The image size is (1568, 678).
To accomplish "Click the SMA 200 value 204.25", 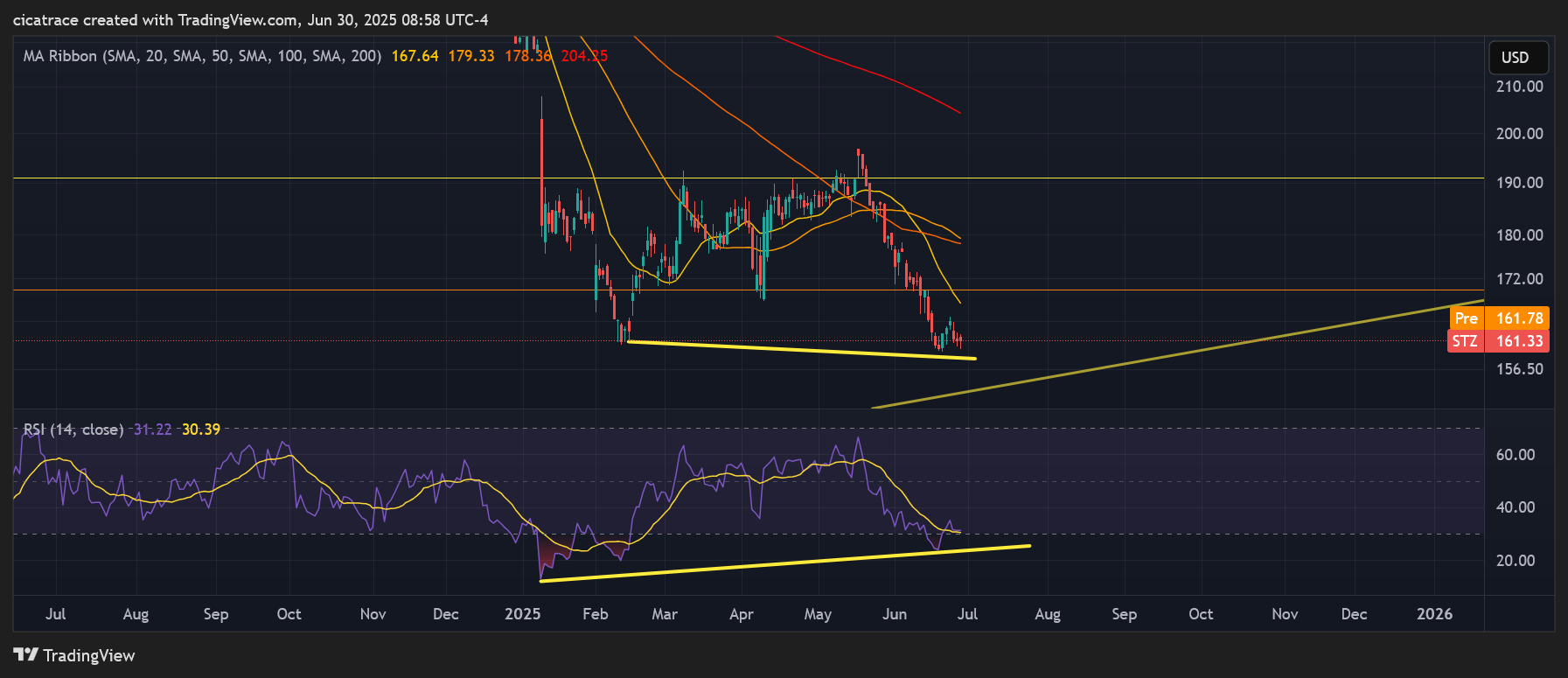I will tap(584, 56).
